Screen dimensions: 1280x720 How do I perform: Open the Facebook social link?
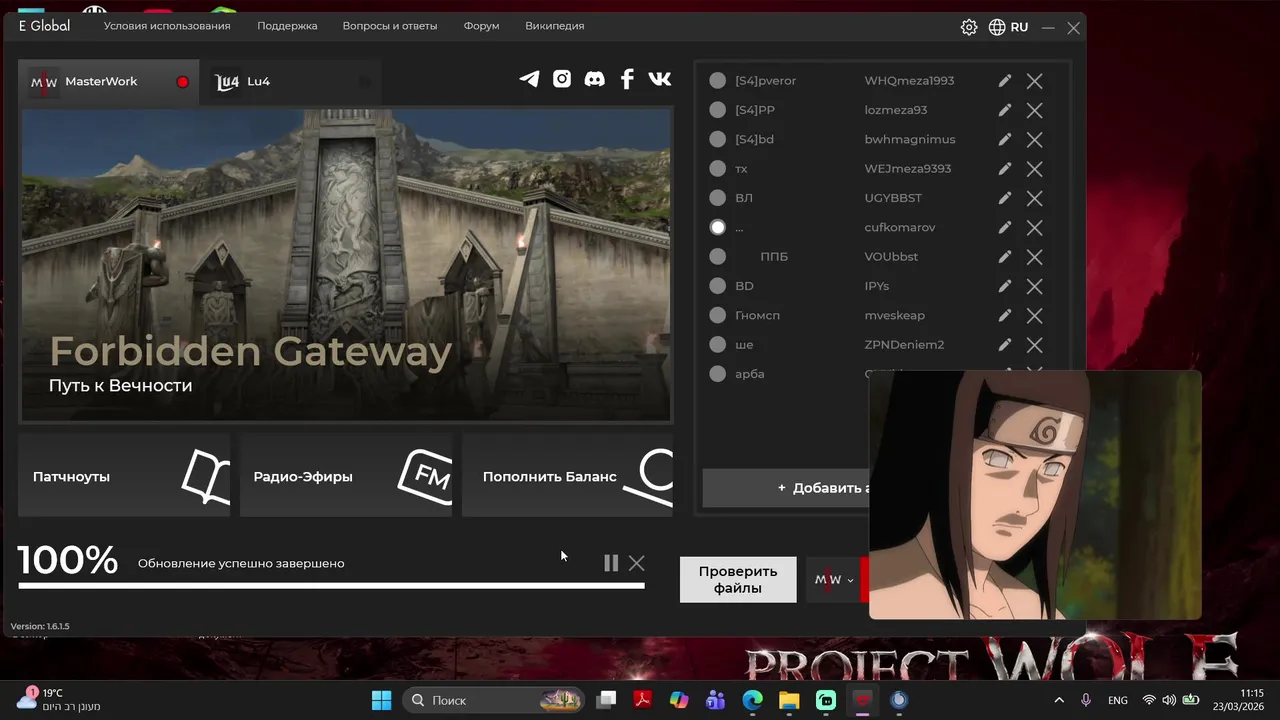point(627,79)
